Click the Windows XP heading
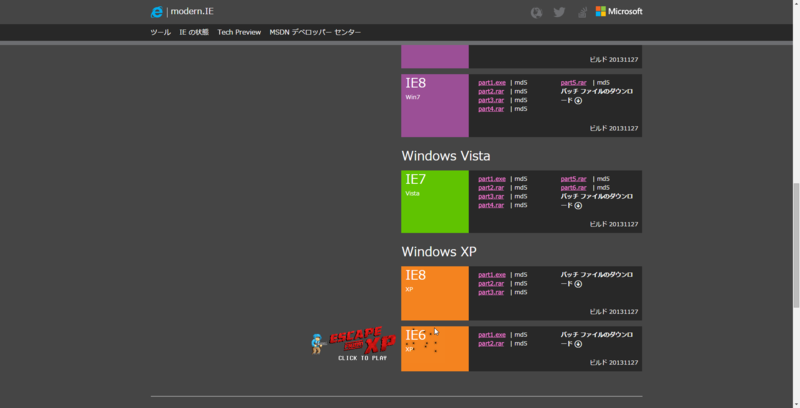 439,252
